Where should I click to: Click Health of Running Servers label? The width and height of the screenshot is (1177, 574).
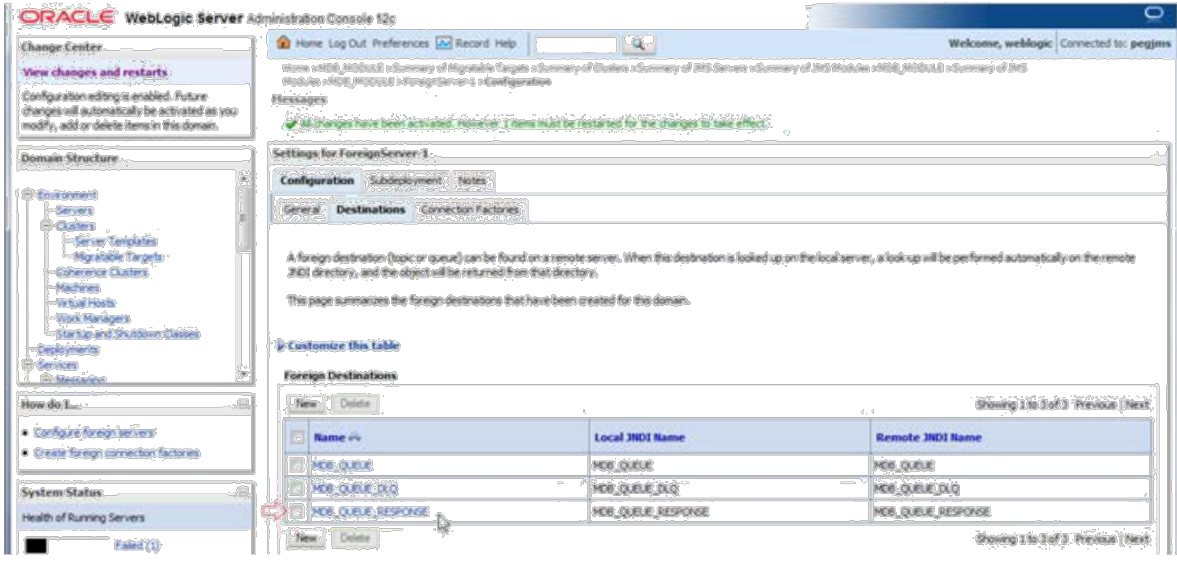coord(84,518)
